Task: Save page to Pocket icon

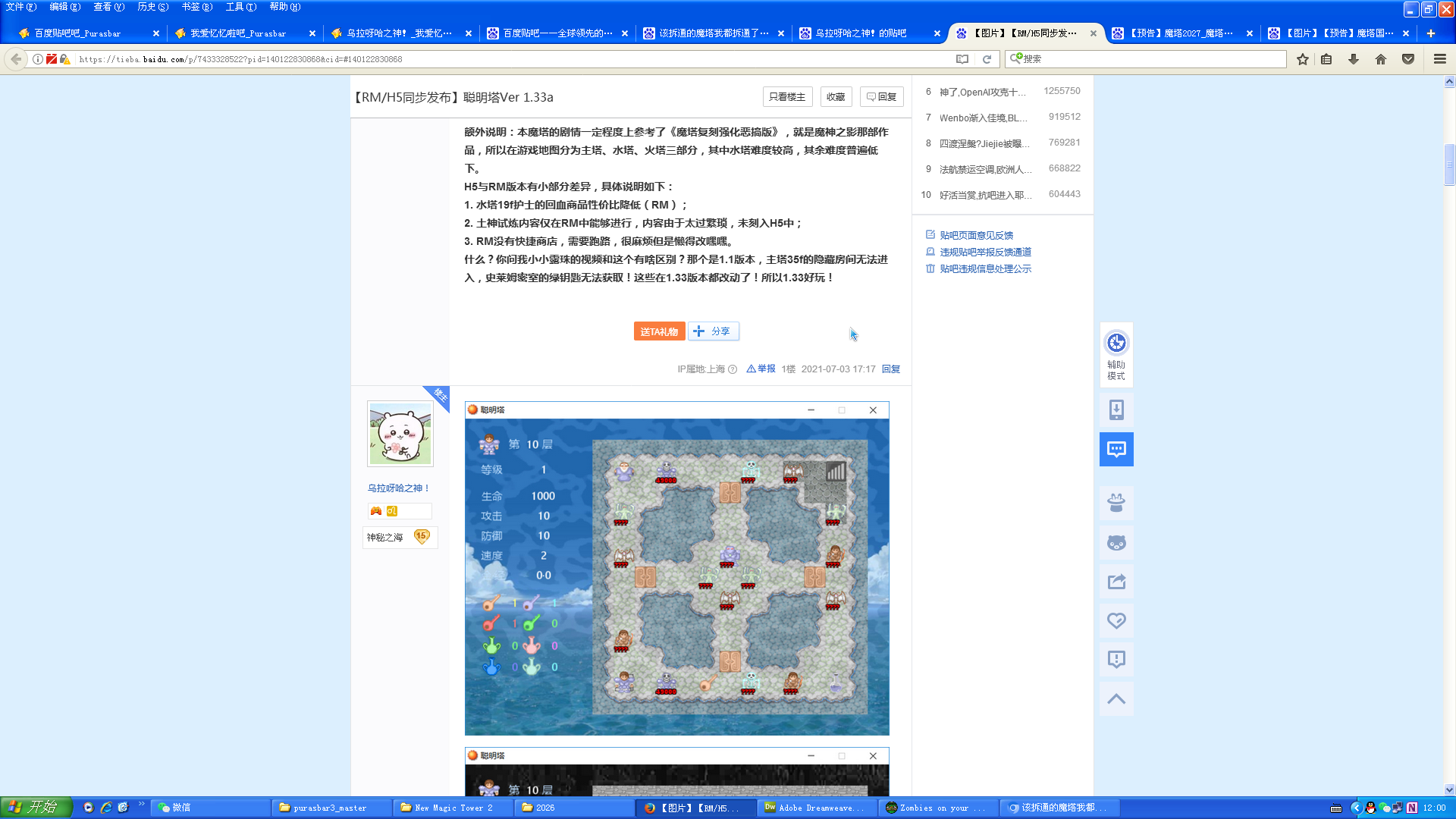Action: click(1408, 59)
